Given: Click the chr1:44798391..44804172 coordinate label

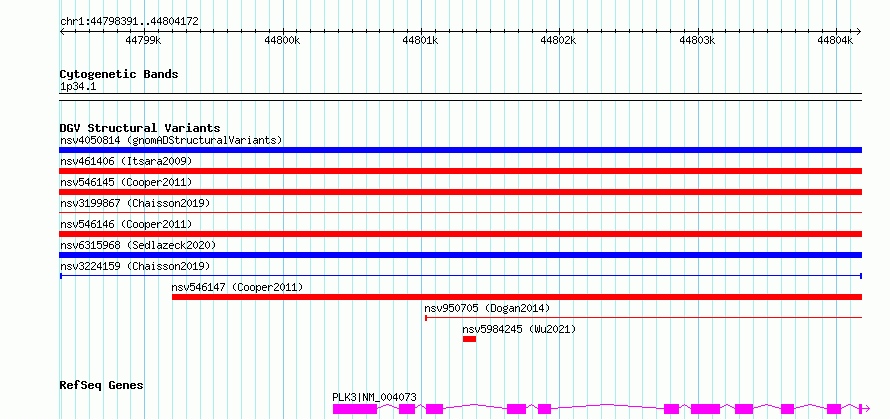Looking at the screenshot, I should pos(129,22).
